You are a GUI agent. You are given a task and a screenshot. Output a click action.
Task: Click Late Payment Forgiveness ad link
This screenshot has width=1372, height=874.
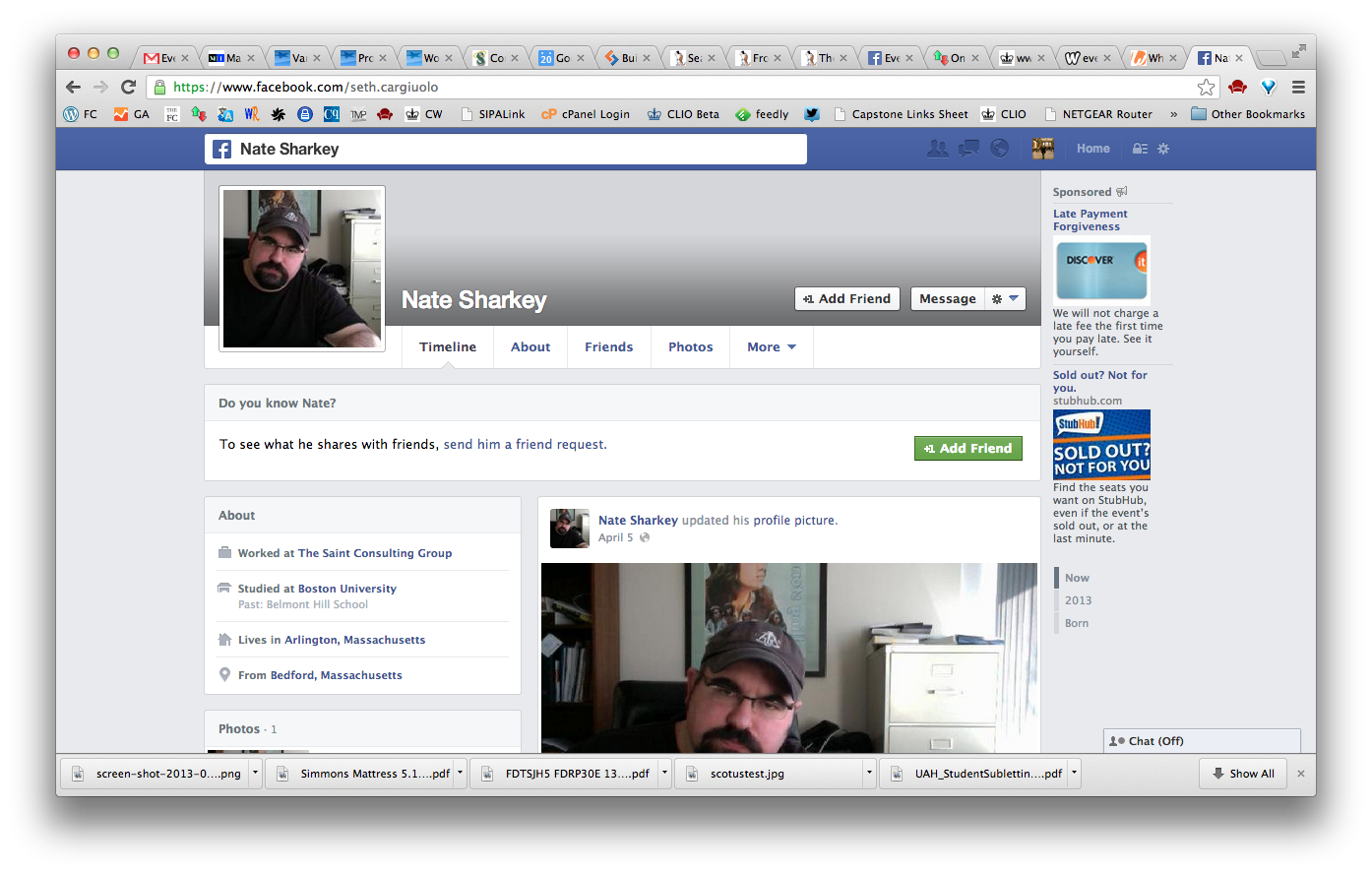tap(1091, 219)
